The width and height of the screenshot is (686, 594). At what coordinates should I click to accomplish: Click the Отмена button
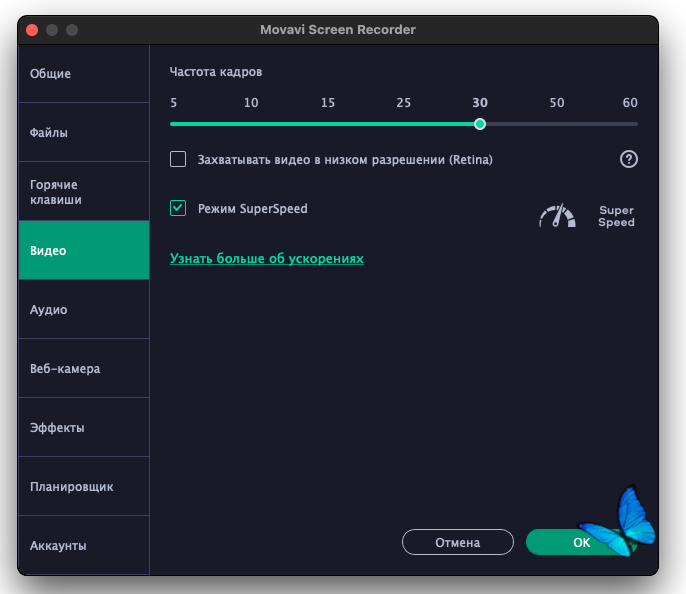pyautogui.click(x=458, y=542)
